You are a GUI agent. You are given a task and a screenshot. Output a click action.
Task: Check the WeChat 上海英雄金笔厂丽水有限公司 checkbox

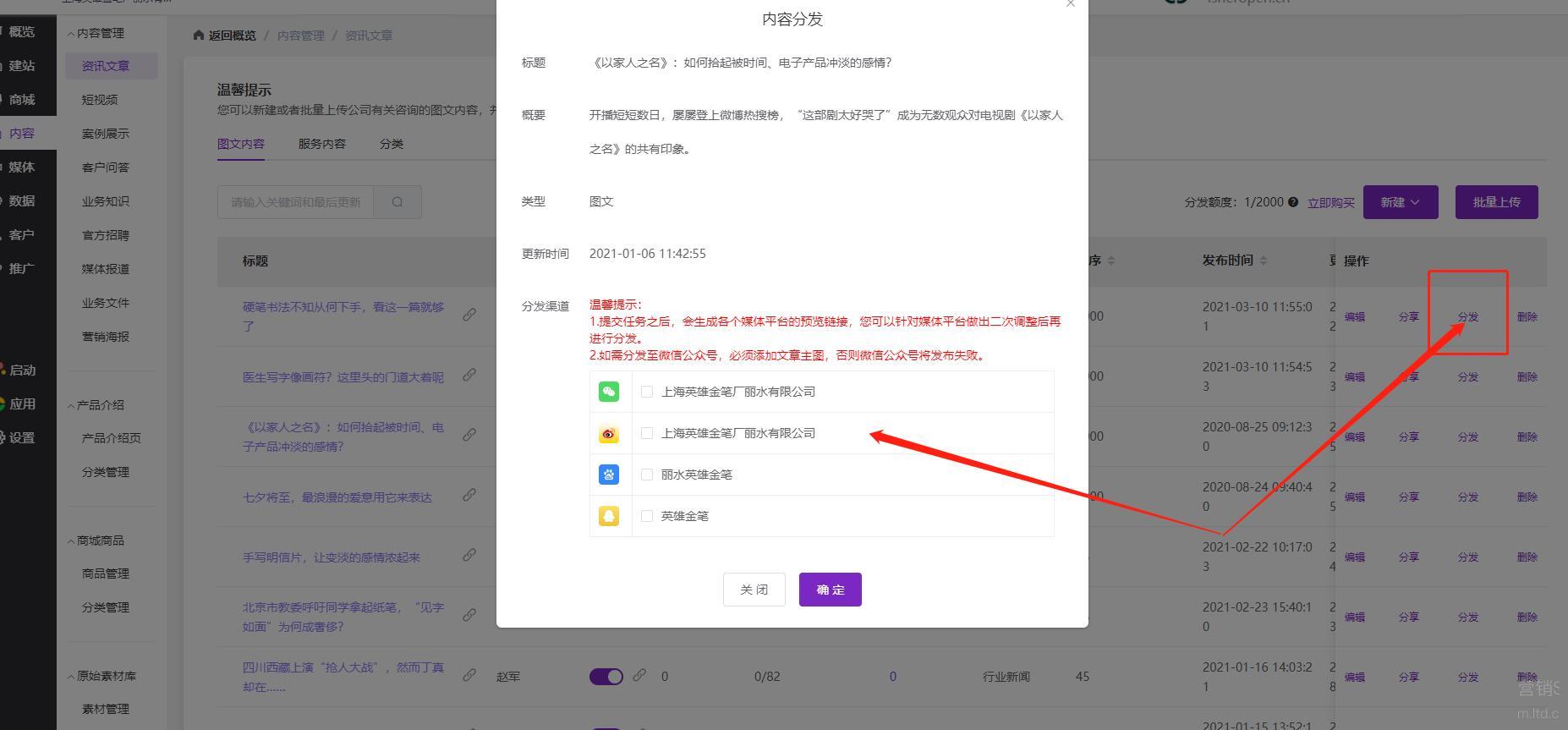coord(647,392)
